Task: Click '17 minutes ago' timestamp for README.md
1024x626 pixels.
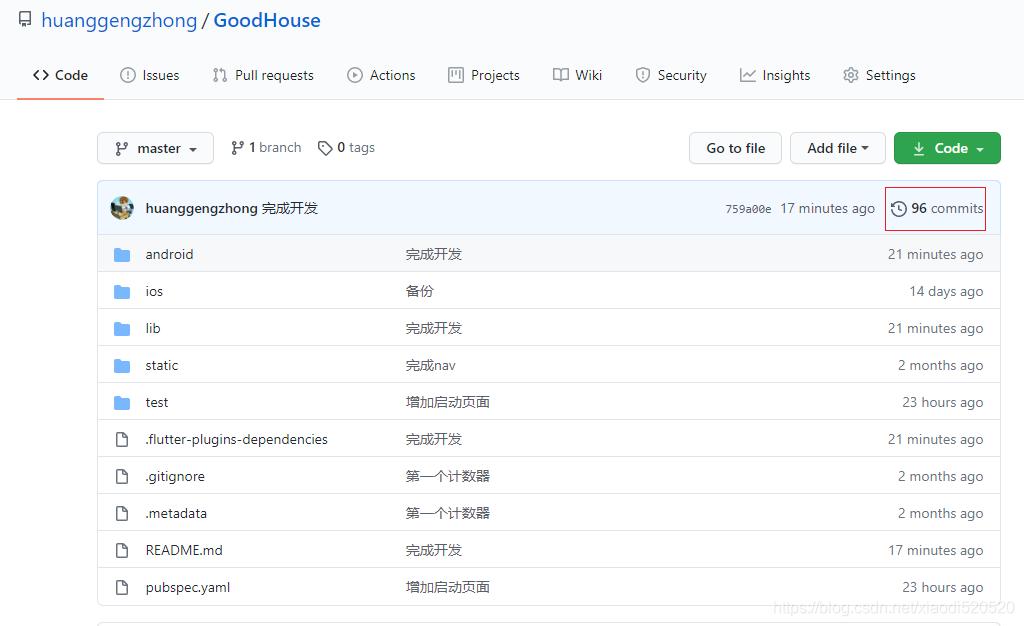Action: pyautogui.click(x=936, y=550)
